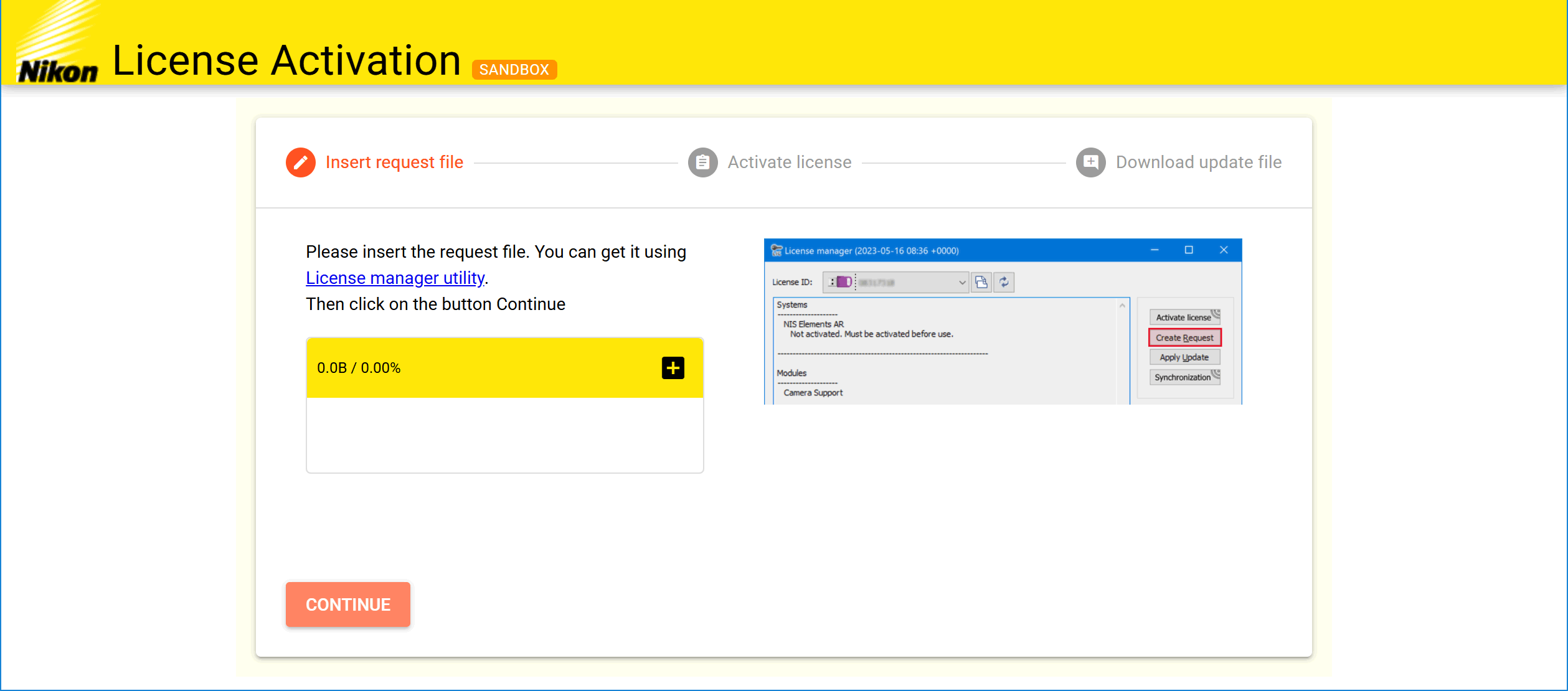Select the Download update file step label
The width and height of the screenshot is (1568, 691).
[1199, 162]
